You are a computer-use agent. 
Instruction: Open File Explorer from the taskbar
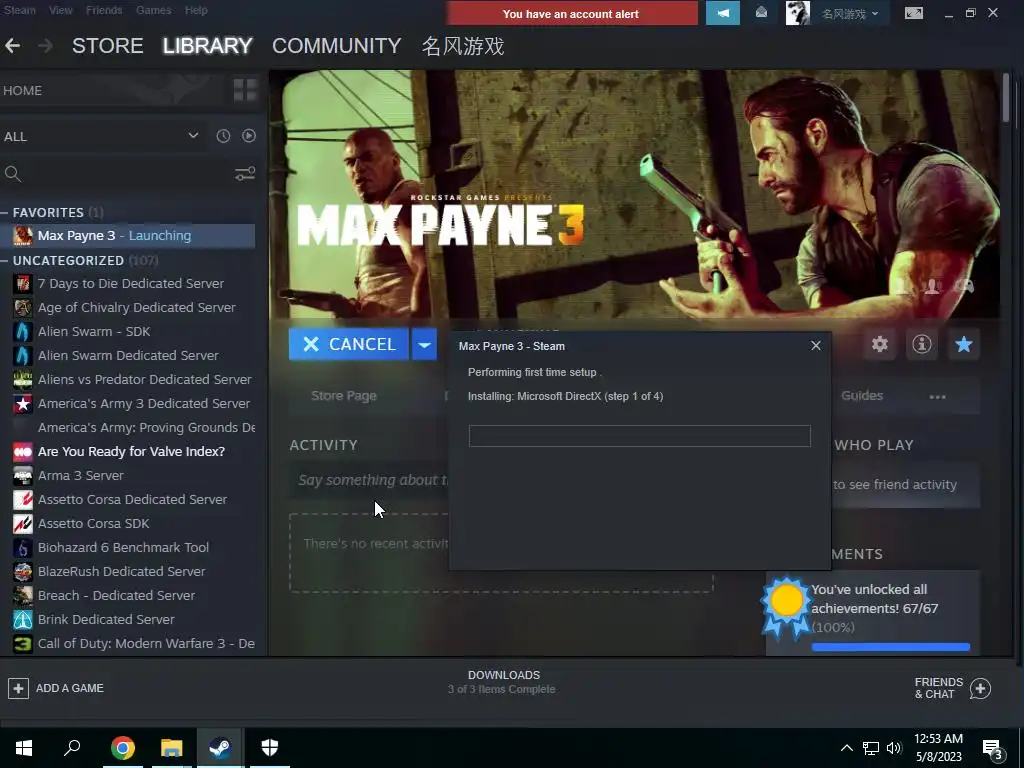172,748
